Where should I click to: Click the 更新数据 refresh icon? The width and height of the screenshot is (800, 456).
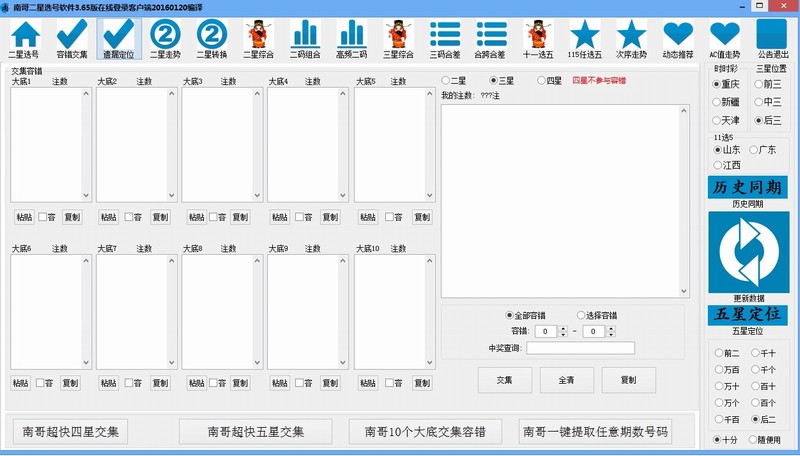coord(748,251)
